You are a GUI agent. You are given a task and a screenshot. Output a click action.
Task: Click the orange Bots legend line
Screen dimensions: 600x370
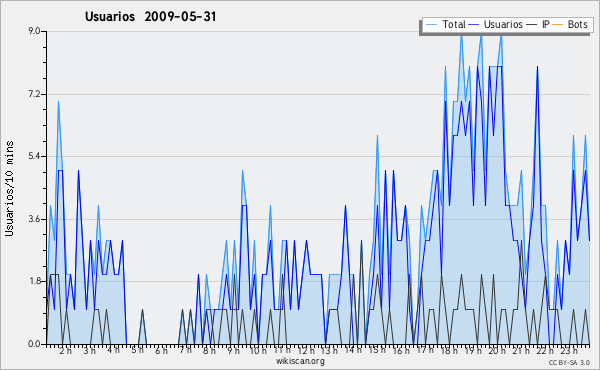pos(558,25)
